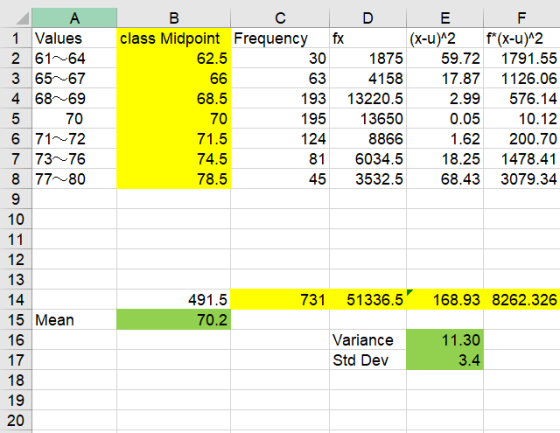Viewport: 560px width, 433px height.
Task: Select column C header
Action: (x=280, y=18)
